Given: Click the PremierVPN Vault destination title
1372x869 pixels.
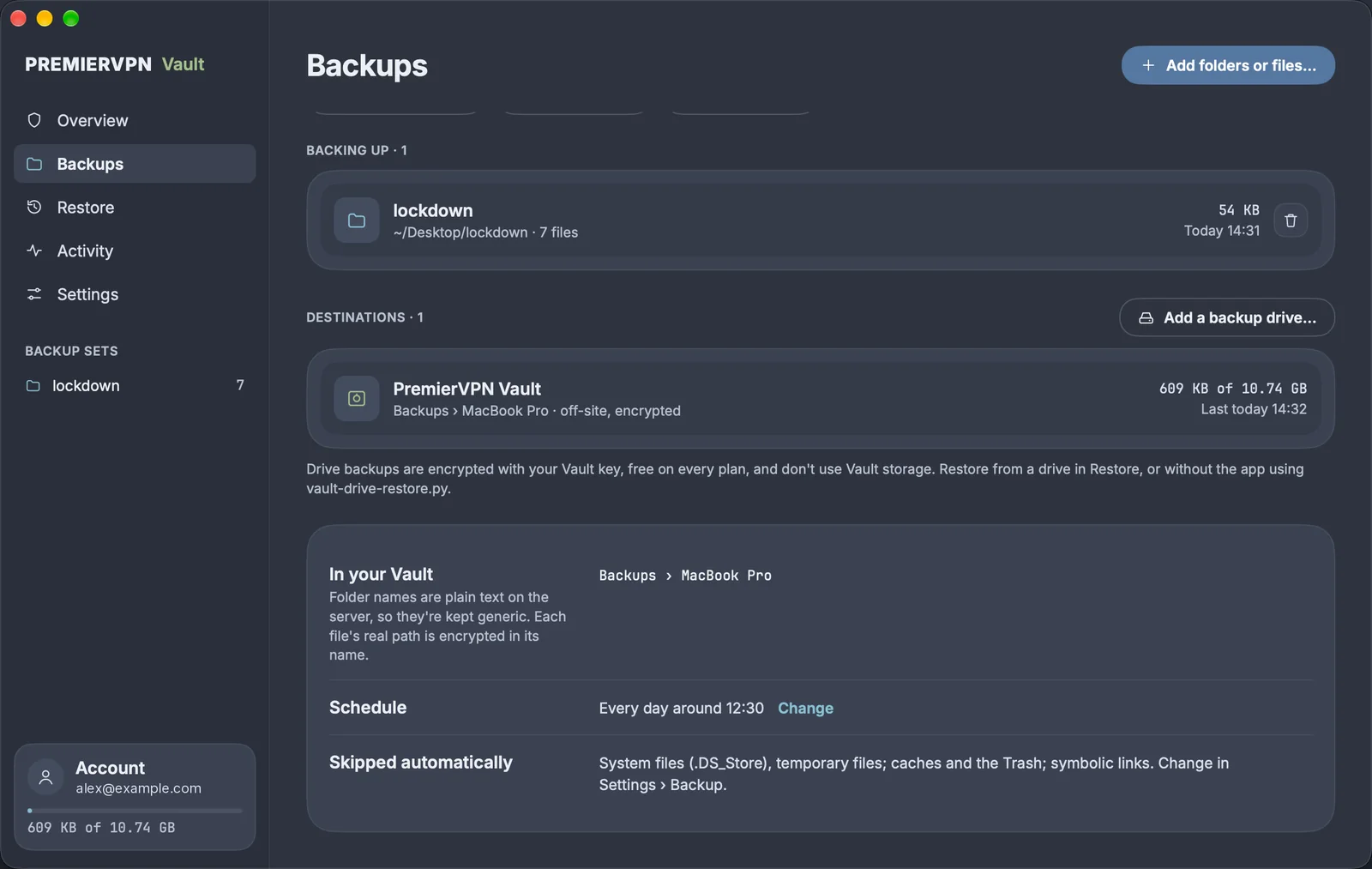Looking at the screenshot, I should (467, 389).
